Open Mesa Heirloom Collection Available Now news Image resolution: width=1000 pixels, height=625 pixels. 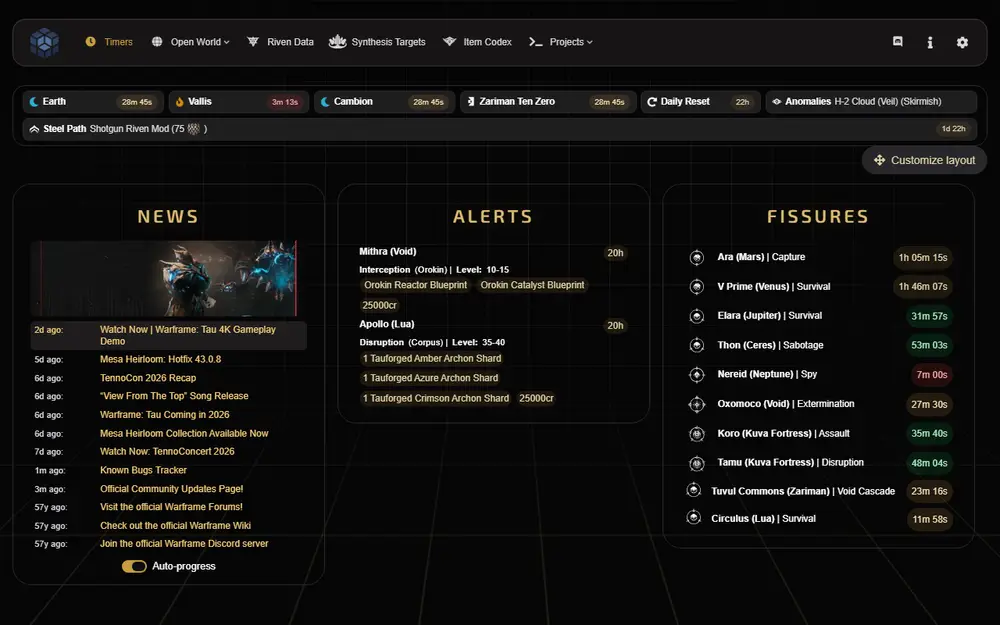pos(184,433)
